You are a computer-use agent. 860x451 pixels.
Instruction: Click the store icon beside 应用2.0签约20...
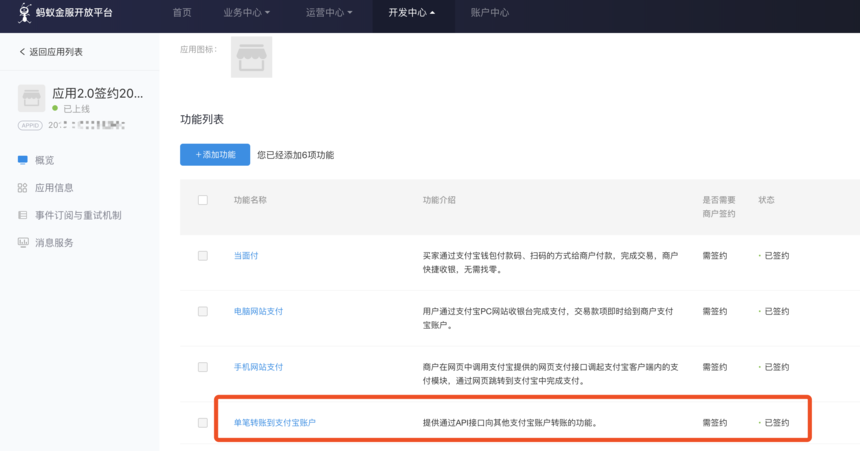[x=31, y=98]
